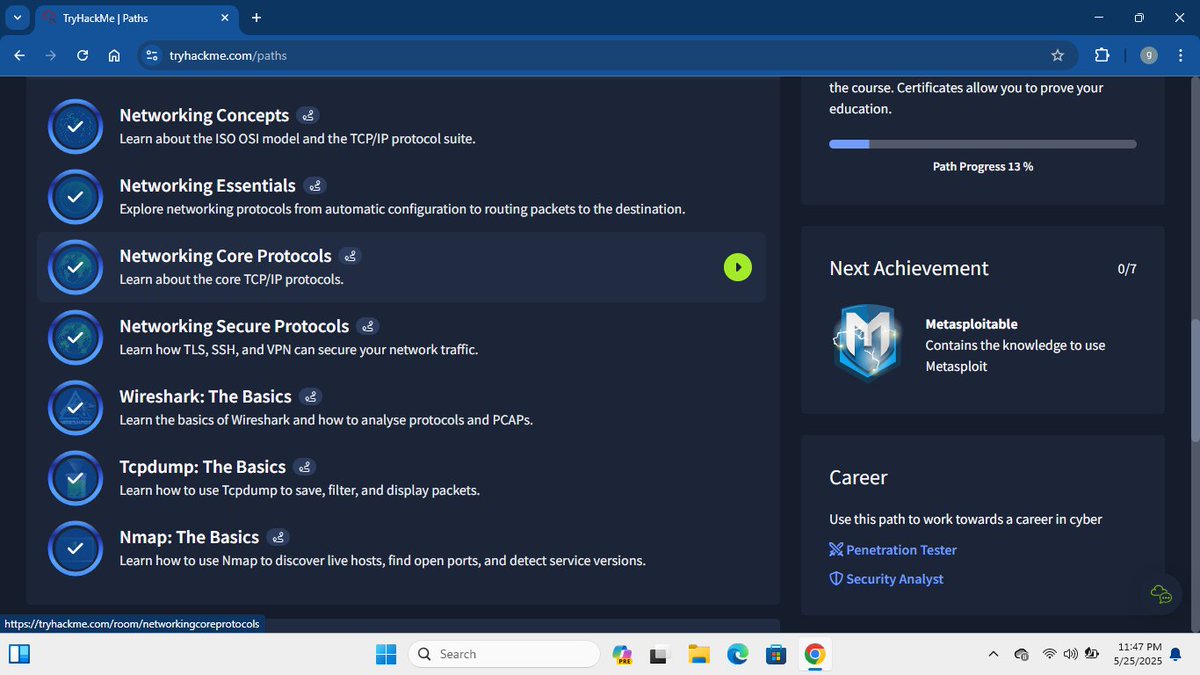Open File Explorer from the taskbar
The image size is (1200, 675).
pyautogui.click(x=698, y=654)
